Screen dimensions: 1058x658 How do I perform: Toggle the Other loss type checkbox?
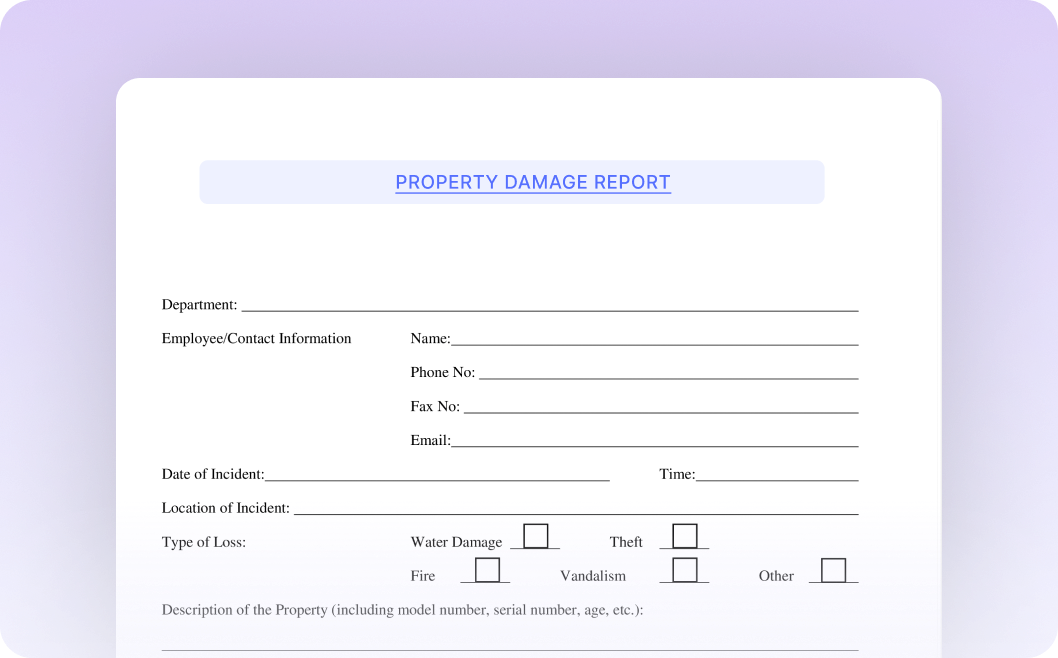coord(833,570)
